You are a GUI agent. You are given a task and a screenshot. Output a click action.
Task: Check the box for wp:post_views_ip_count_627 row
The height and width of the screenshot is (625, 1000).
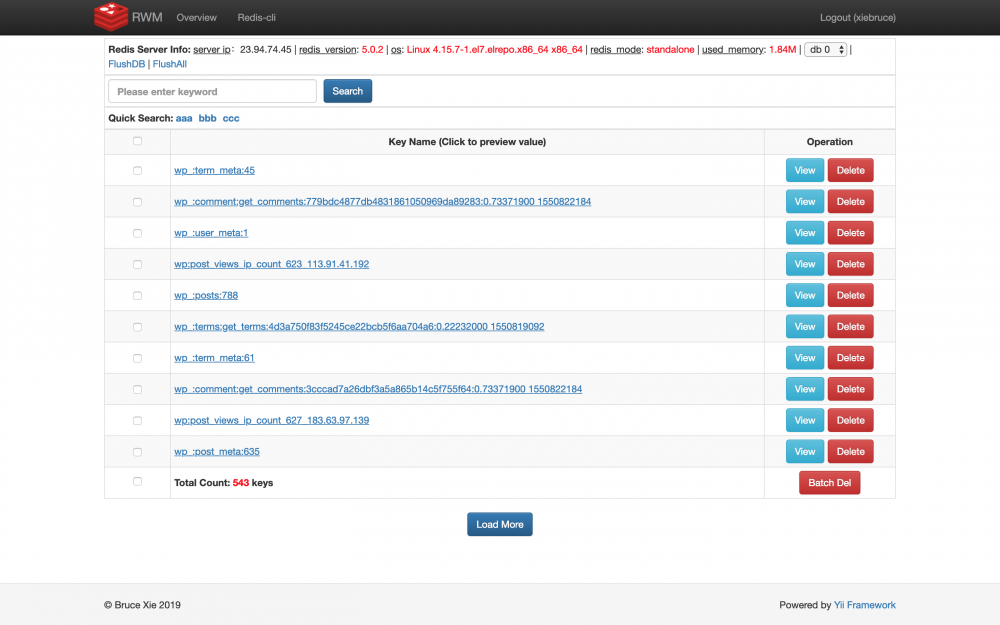pyautogui.click(x=137, y=420)
